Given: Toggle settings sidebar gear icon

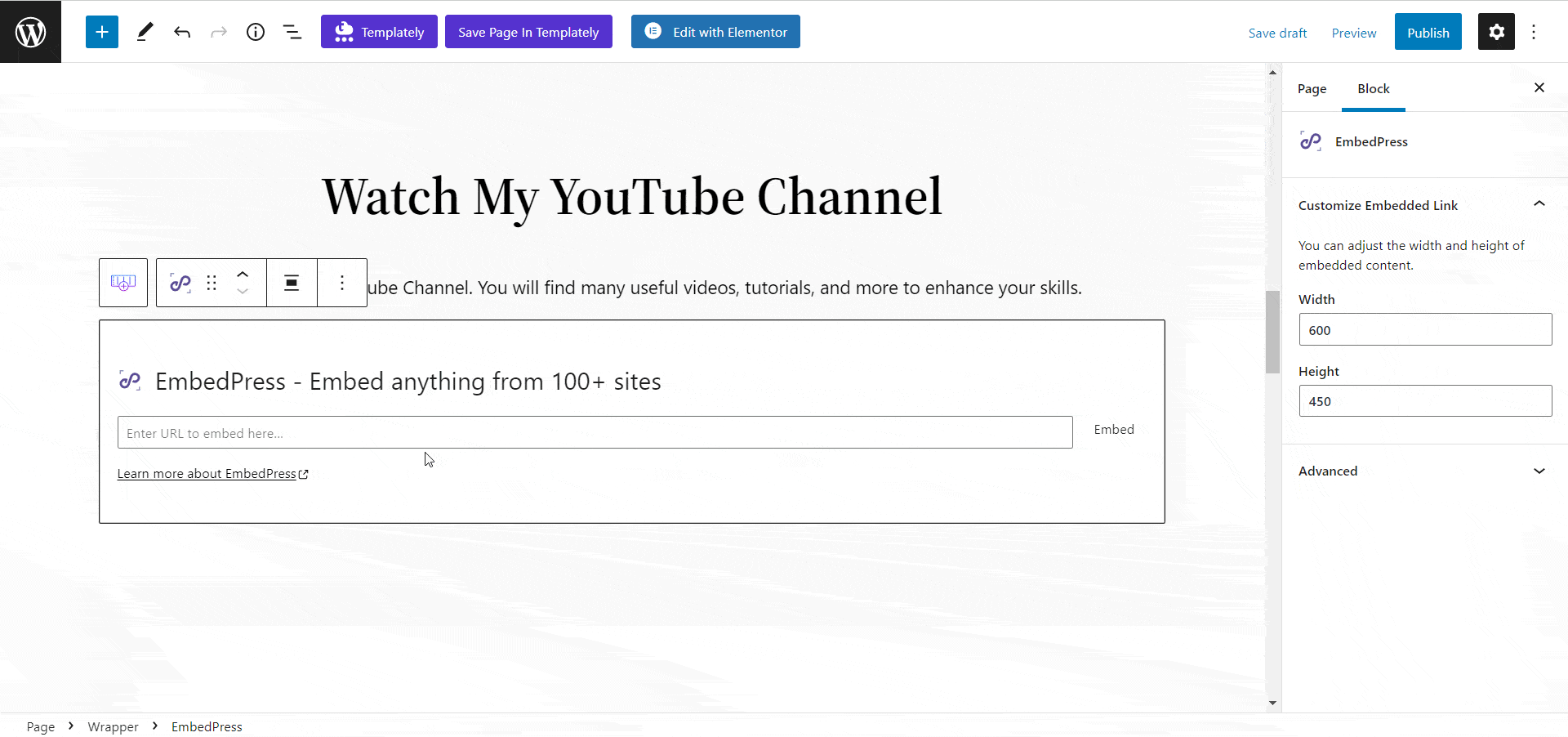Looking at the screenshot, I should 1496,32.
